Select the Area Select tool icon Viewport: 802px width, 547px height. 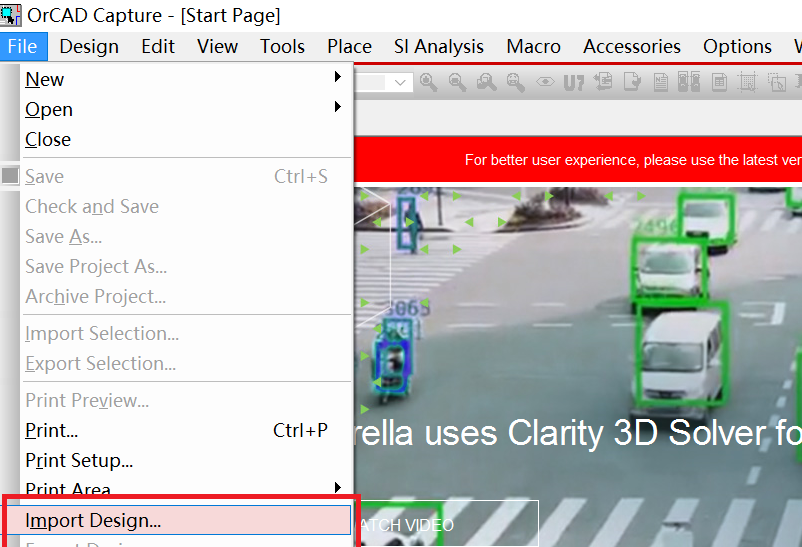coord(777,82)
